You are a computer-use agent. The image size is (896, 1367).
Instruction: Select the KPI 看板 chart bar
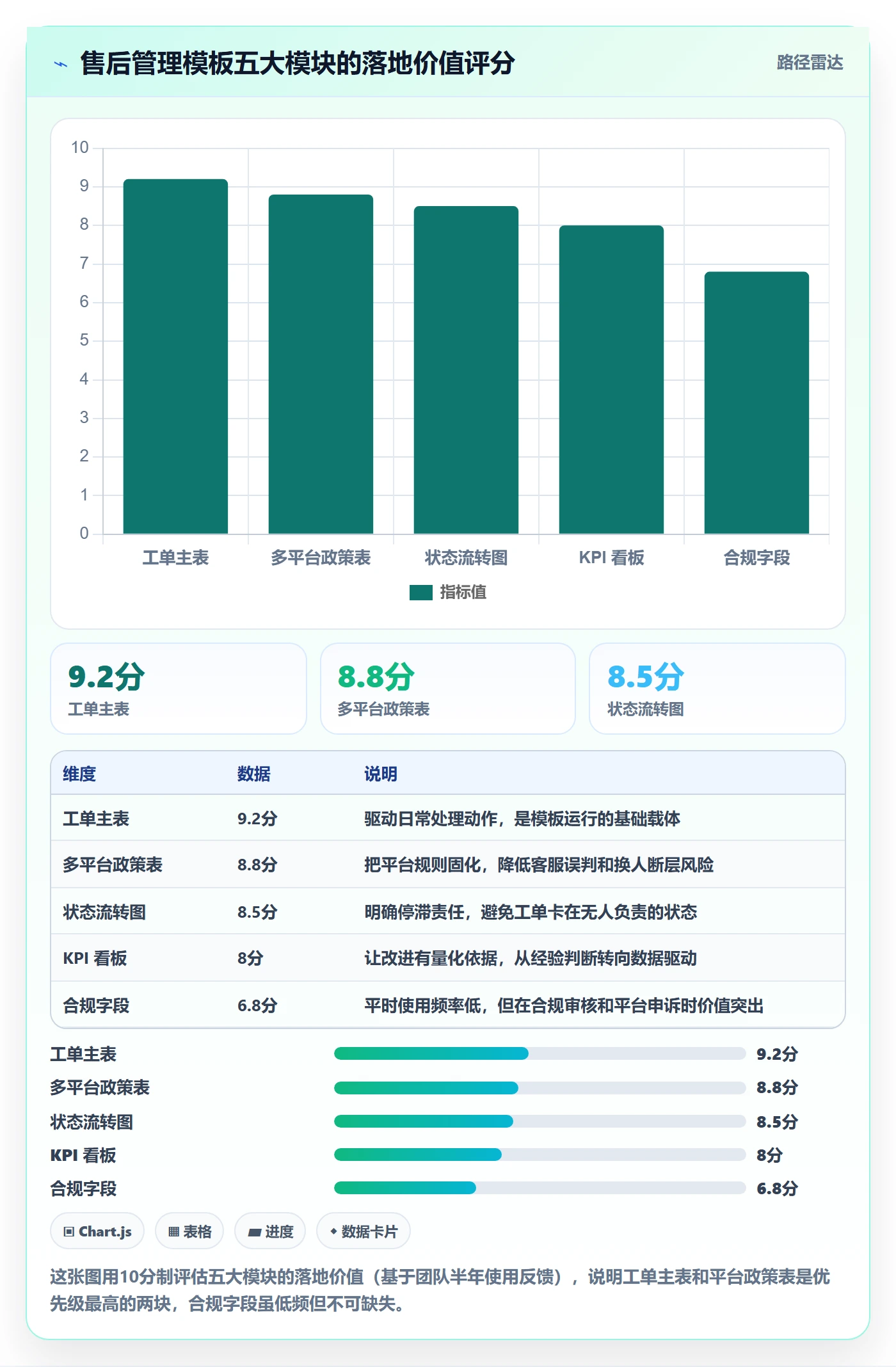[x=611, y=380]
